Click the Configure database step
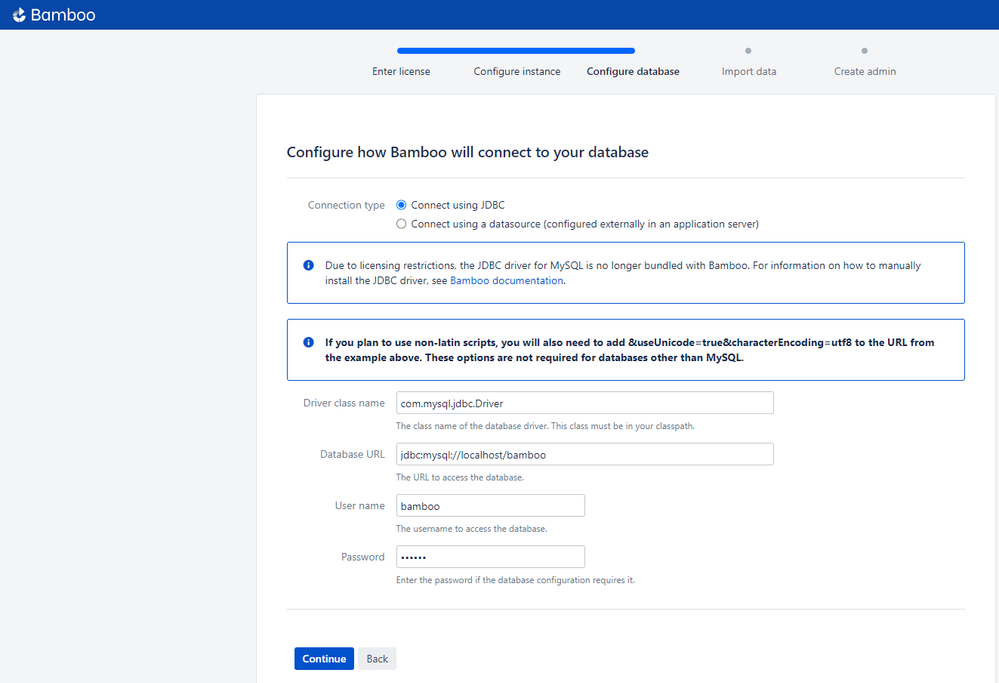 (x=633, y=71)
